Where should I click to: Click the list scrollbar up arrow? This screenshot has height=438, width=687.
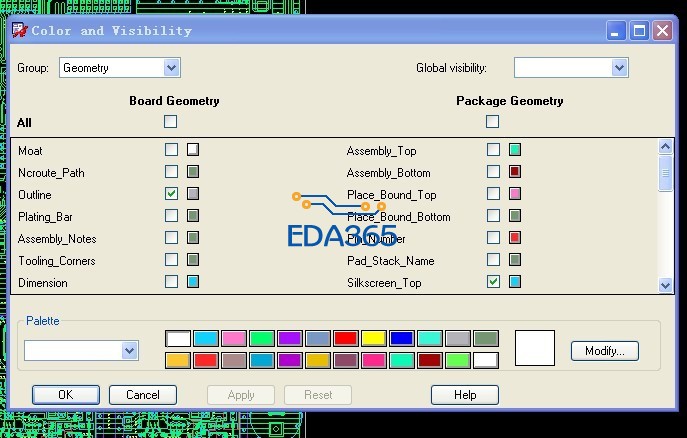pyautogui.click(x=666, y=146)
